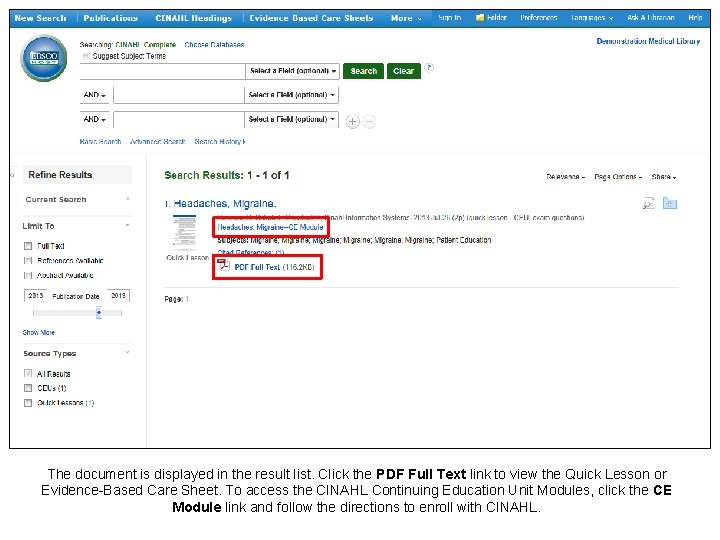Viewport: 720px width, 540px height.
Task: Click Show More under Limit To
Action: coord(39,332)
